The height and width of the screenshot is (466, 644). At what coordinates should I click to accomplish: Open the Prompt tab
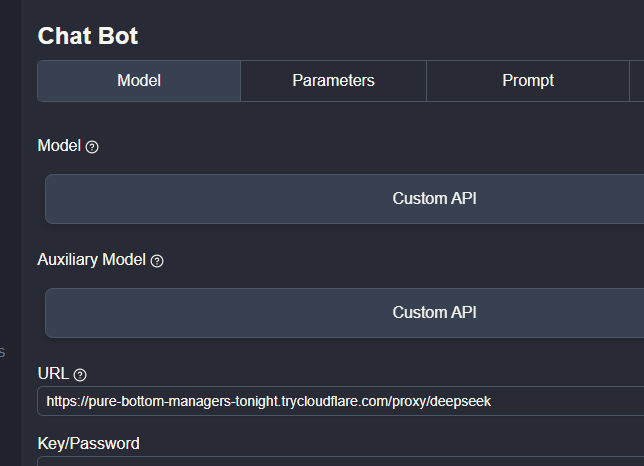pos(528,81)
